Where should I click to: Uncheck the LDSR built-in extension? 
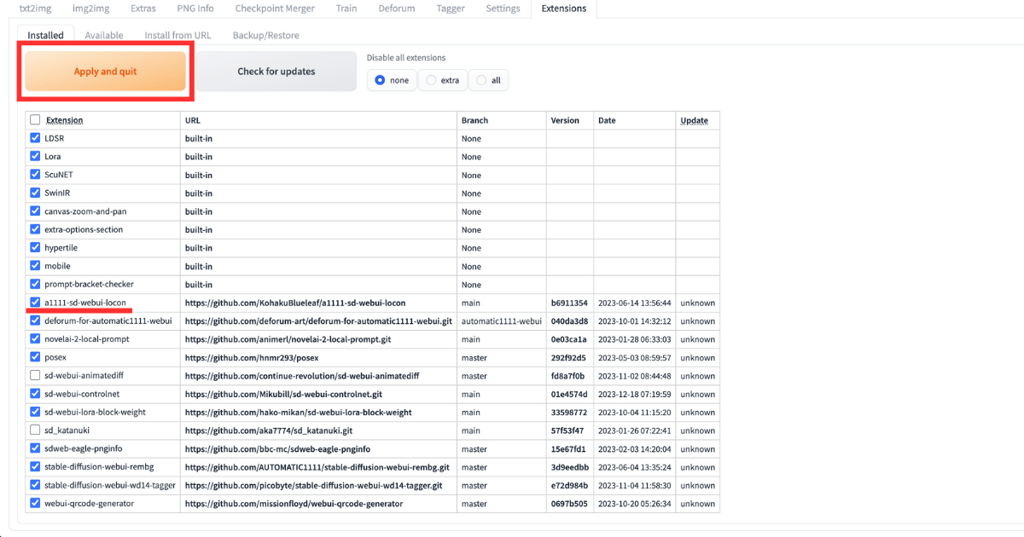point(36,138)
